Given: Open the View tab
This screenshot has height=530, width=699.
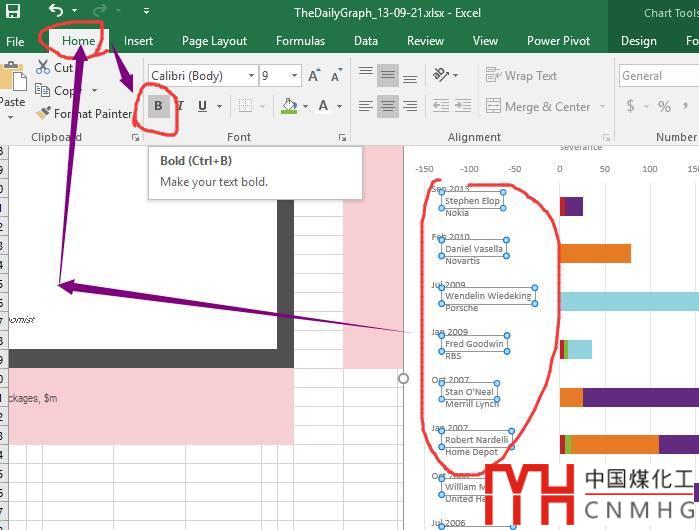Looking at the screenshot, I should click(485, 41).
